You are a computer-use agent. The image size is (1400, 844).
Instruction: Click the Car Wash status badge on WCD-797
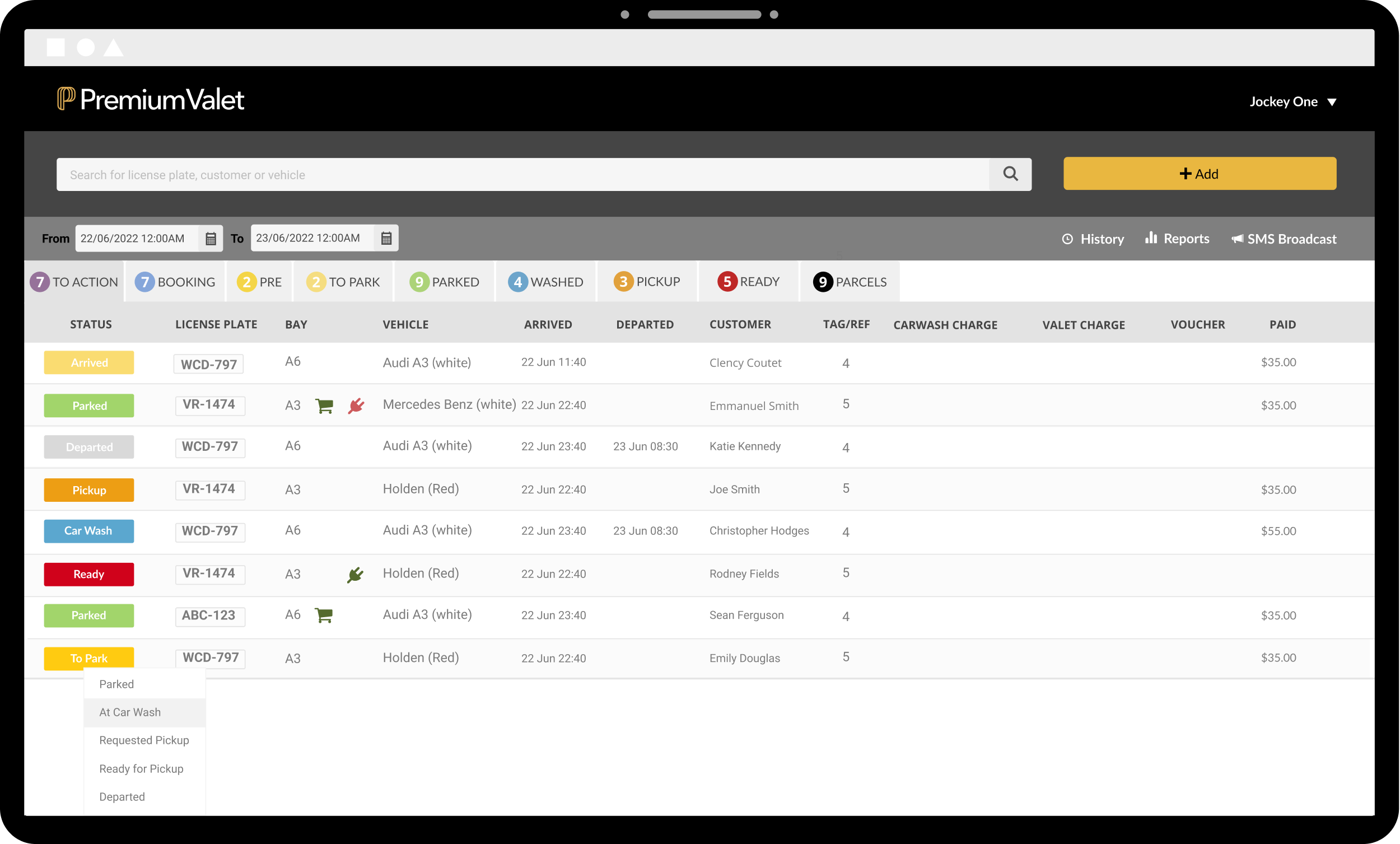pyautogui.click(x=88, y=531)
